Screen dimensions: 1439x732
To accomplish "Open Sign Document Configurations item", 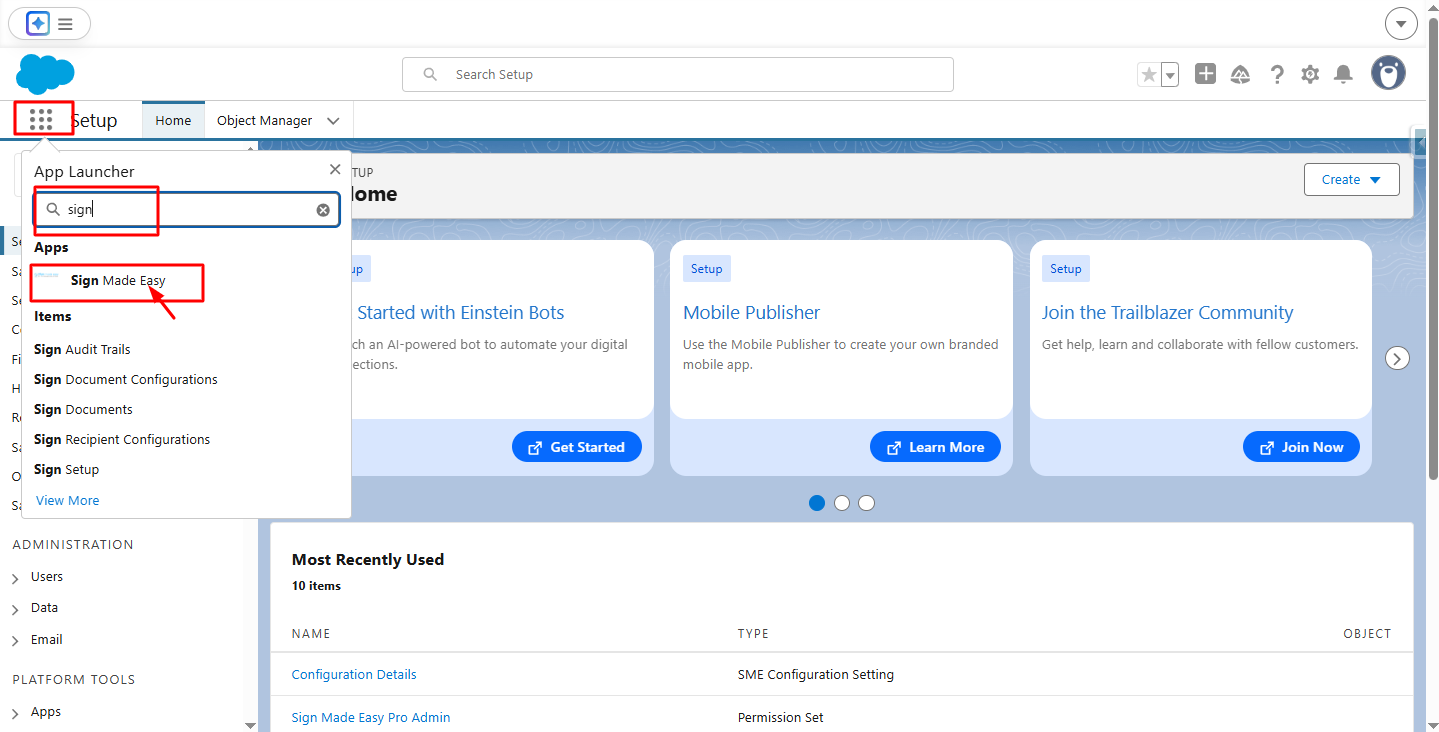I will click(126, 379).
